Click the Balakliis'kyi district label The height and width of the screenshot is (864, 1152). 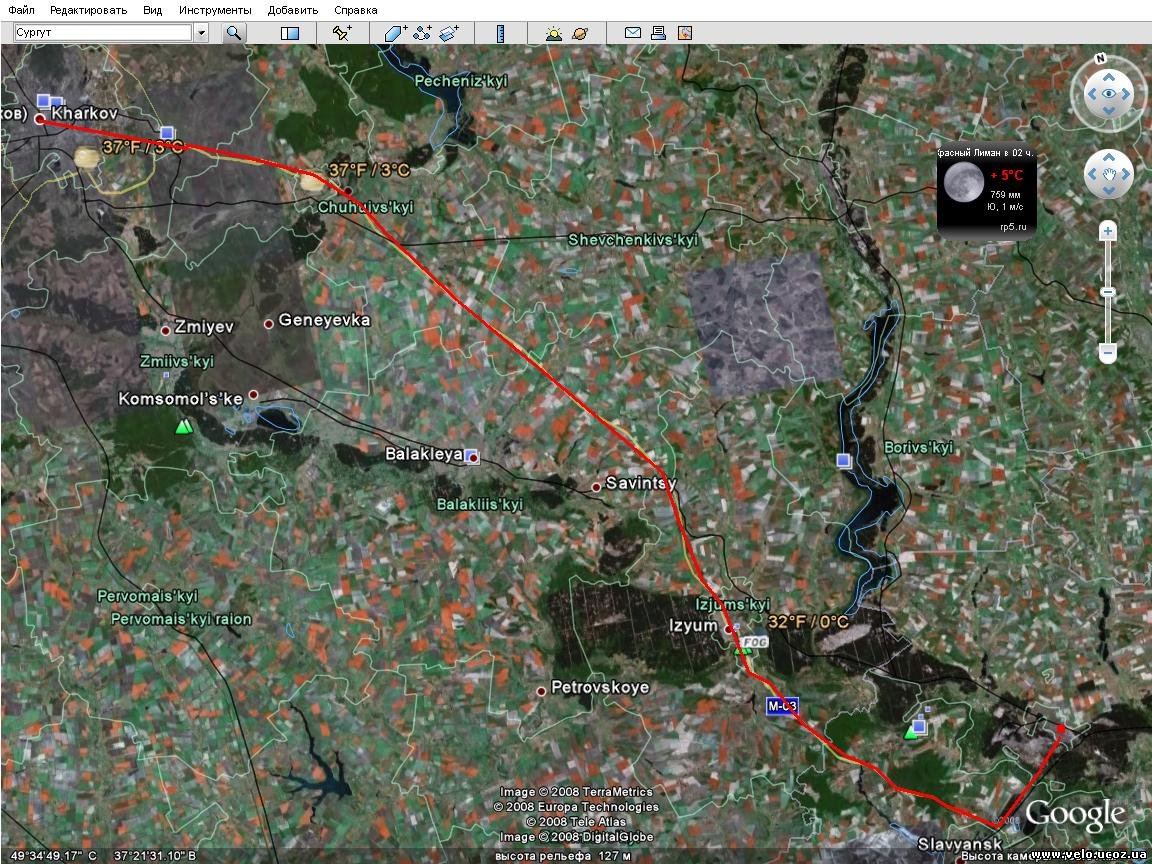480,505
